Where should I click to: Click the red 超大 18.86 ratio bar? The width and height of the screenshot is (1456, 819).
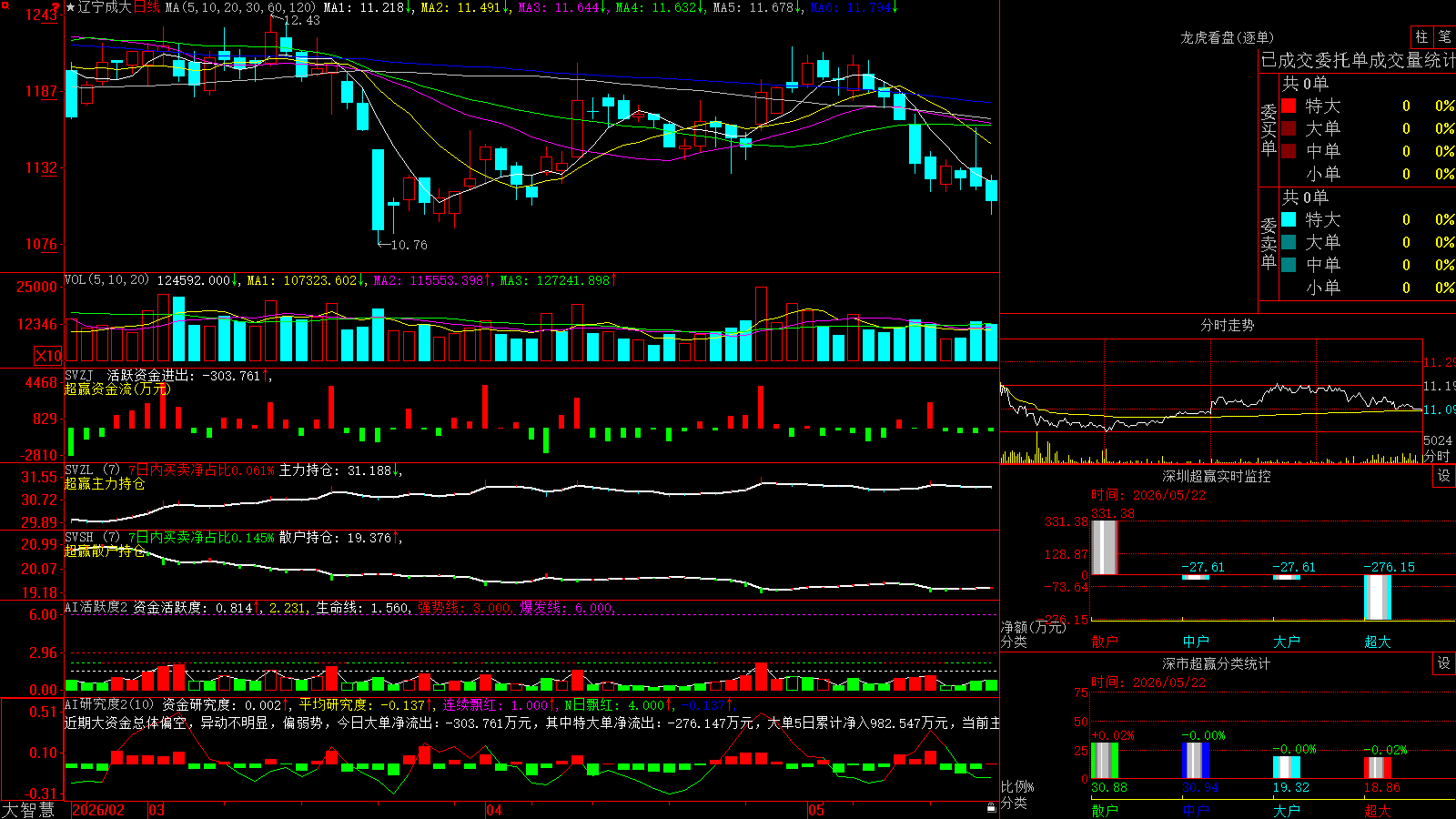point(1378,767)
